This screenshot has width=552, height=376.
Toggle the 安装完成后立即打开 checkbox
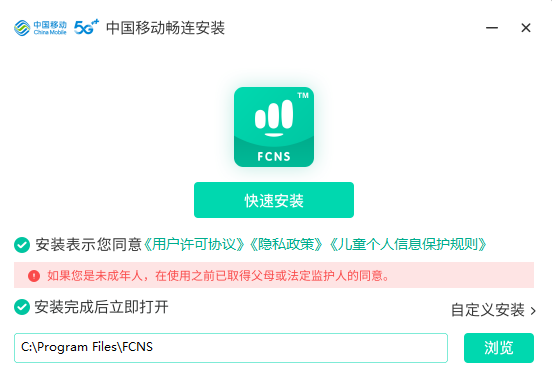click(22, 307)
